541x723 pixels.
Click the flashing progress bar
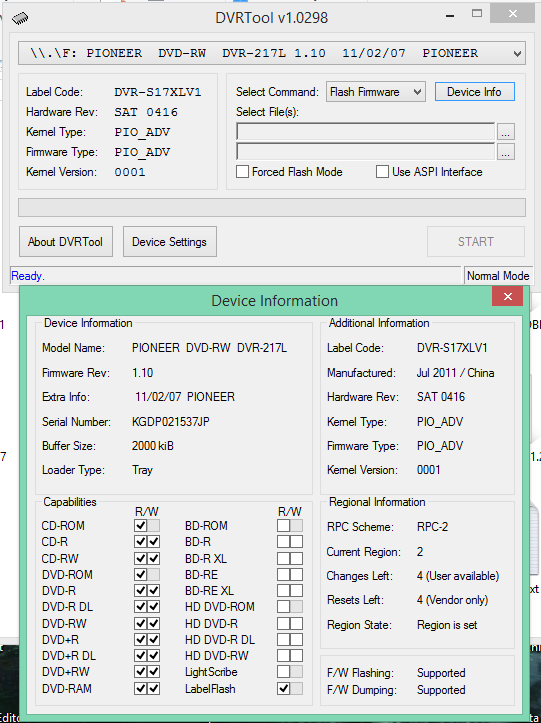[x=272, y=207]
